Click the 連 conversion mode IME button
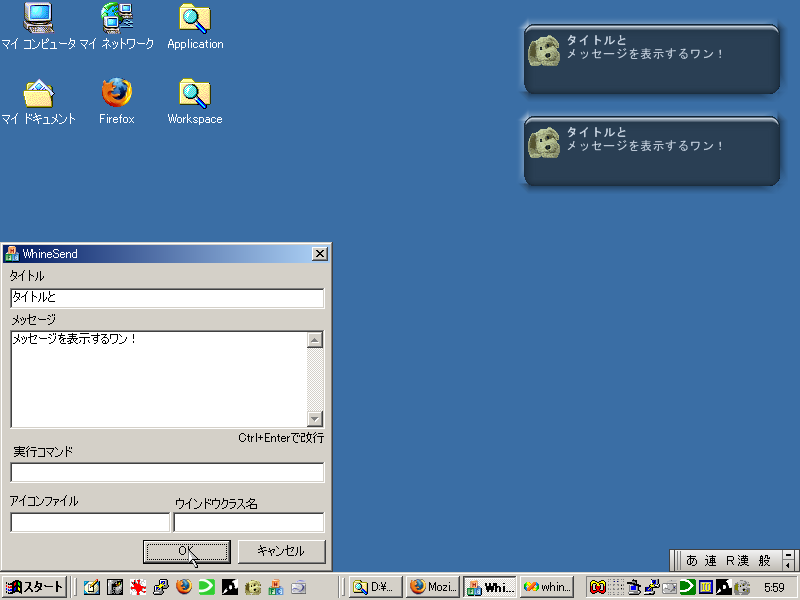 pyautogui.click(x=711, y=561)
